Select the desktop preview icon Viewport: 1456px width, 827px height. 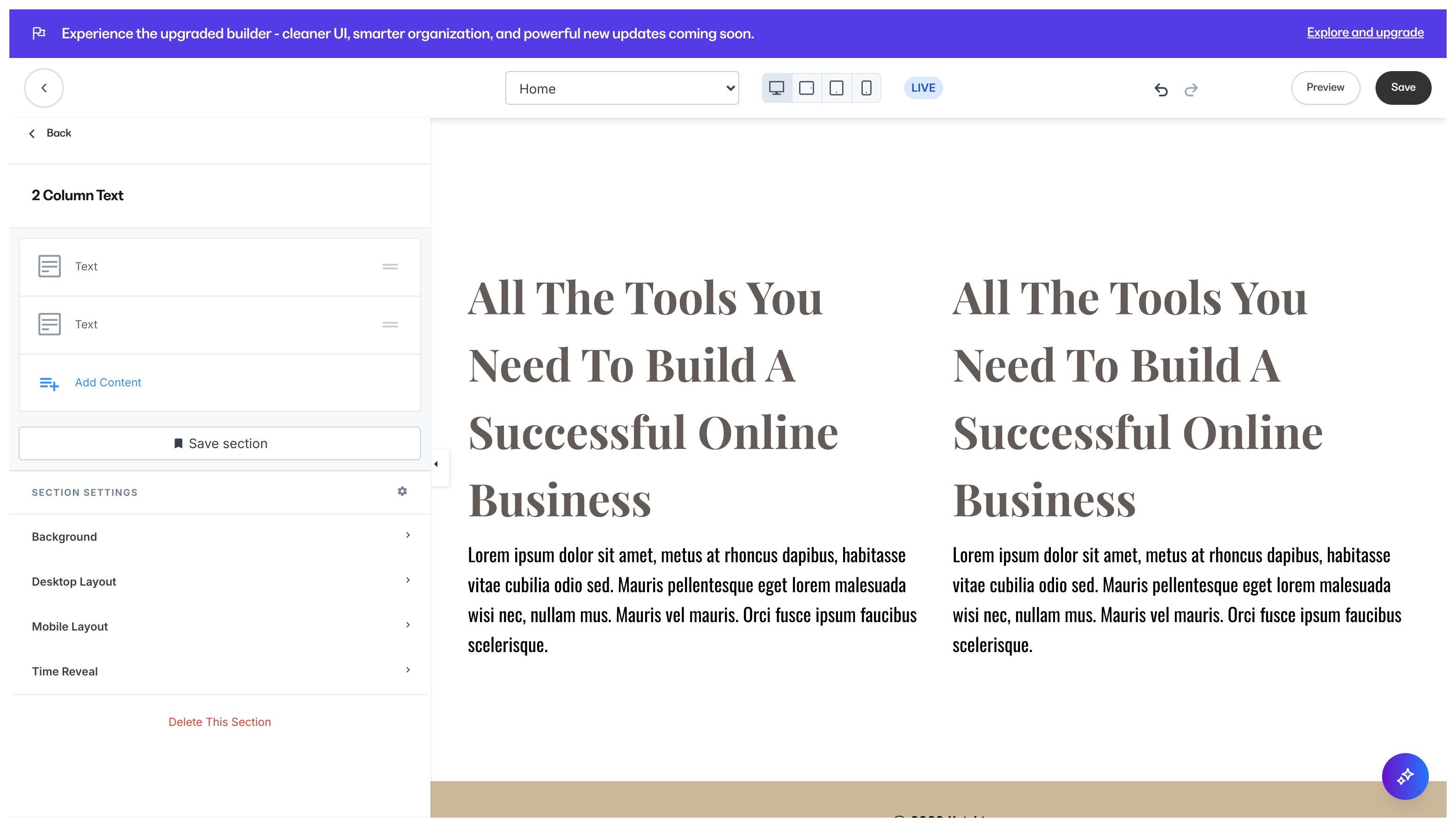pyautogui.click(x=777, y=87)
